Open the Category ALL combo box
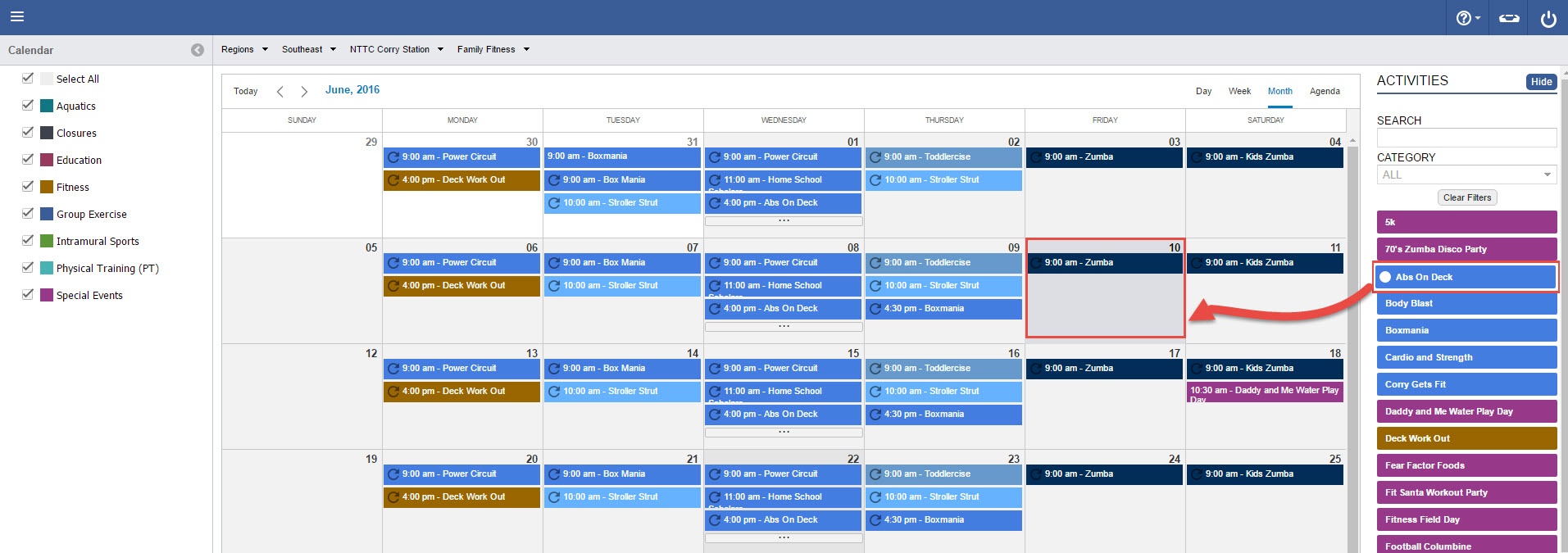The height and width of the screenshot is (553, 1568). 1466,175
